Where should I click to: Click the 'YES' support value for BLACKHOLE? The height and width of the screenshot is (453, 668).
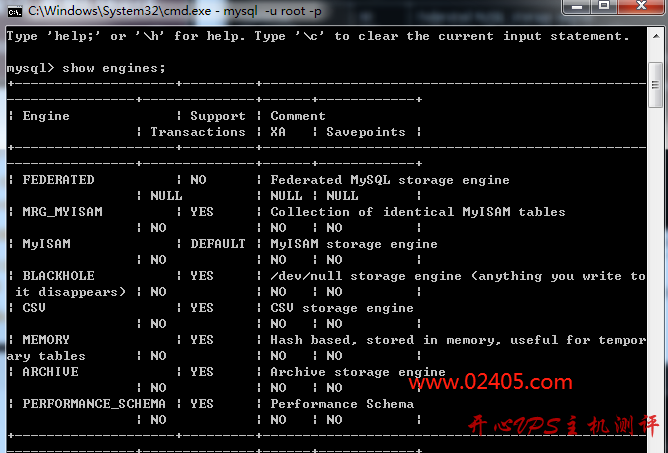pyautogui.click(x=202, y=276)
